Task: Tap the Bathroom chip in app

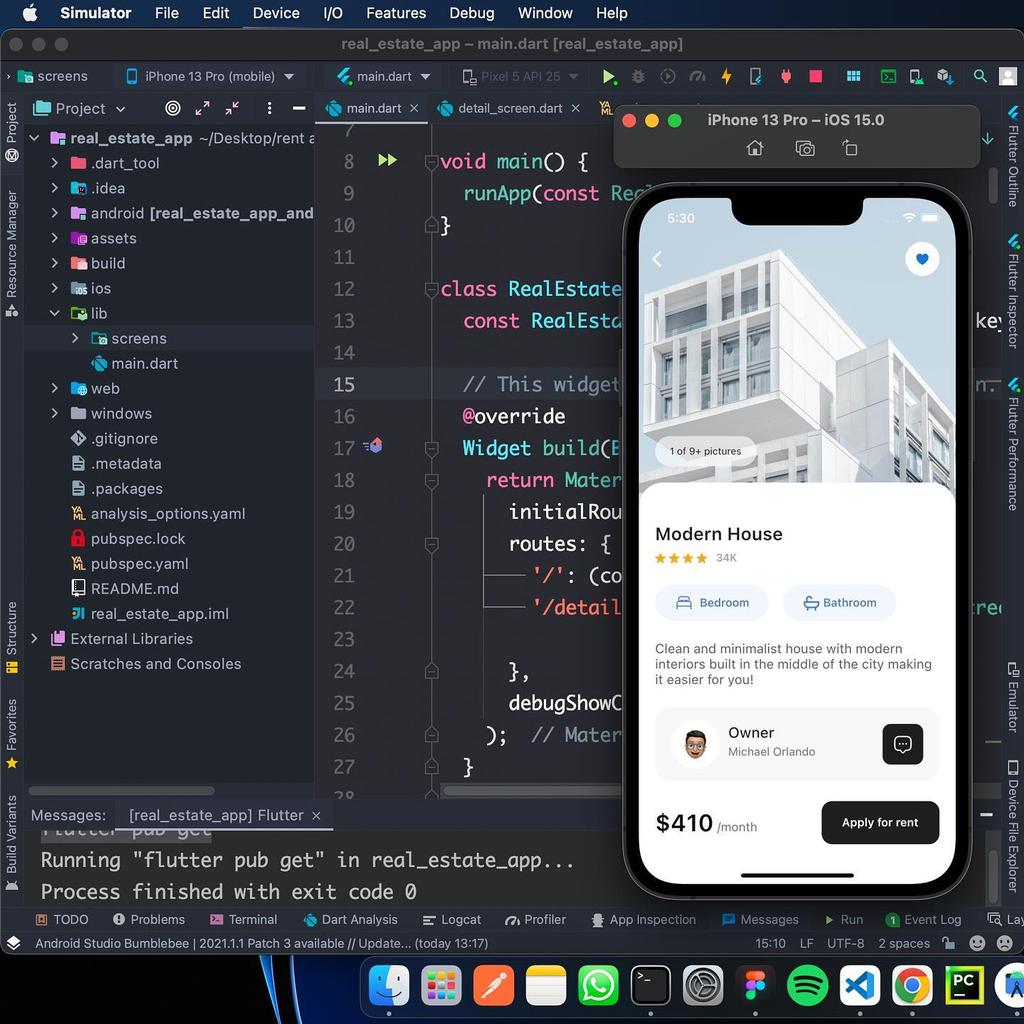Action: click(839, 602)
